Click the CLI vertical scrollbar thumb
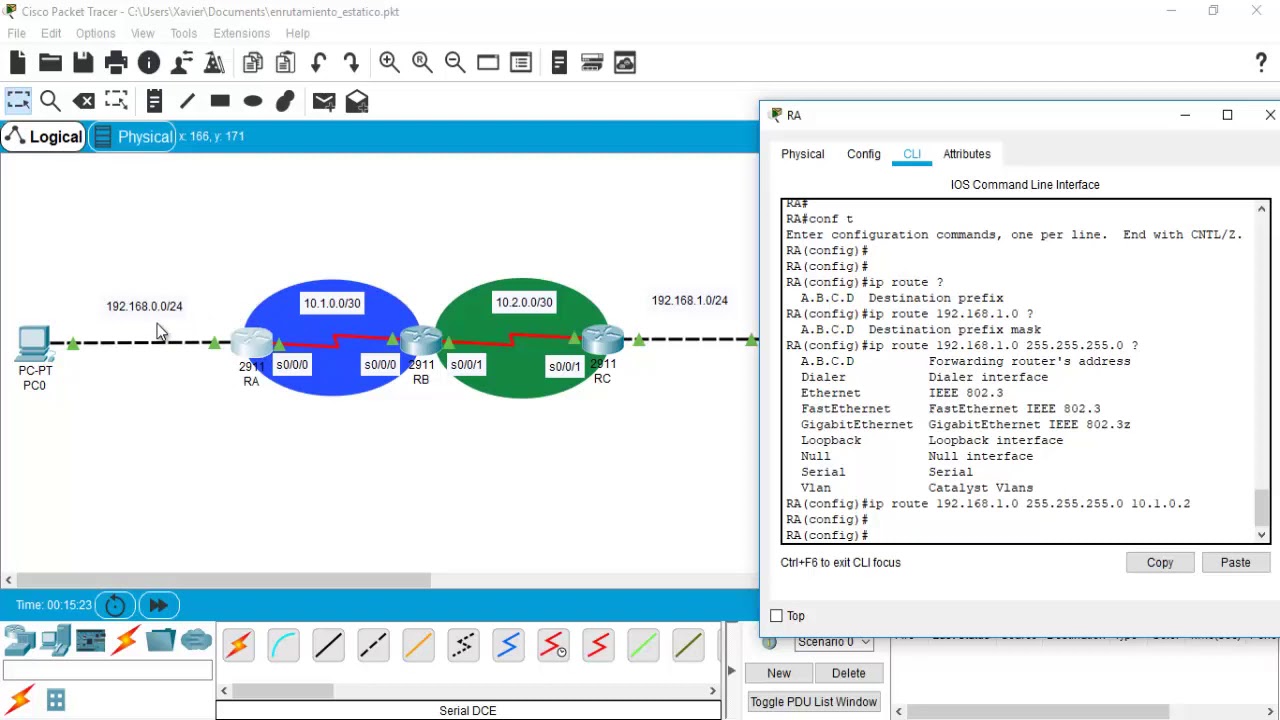Image resolution: width=1280 pixels, height=720 pixels. point(1262,507)
